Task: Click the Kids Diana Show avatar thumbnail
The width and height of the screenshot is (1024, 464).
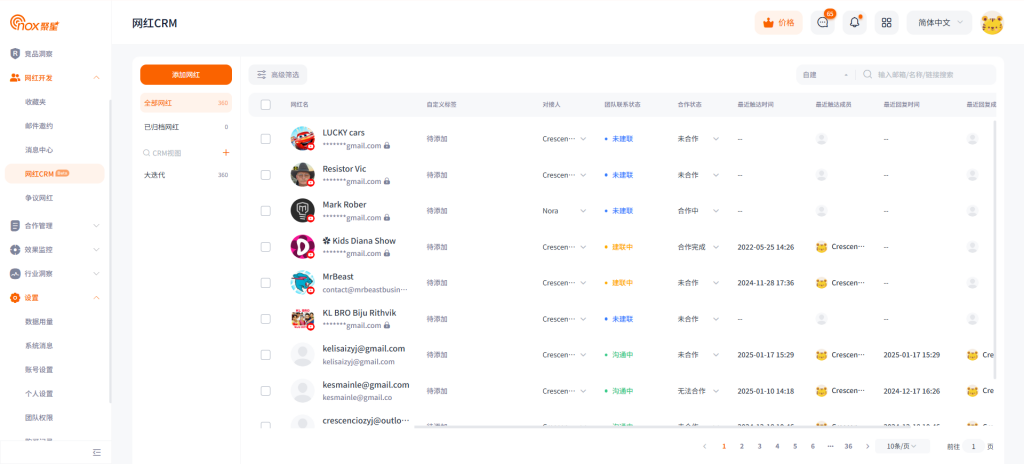Action: tap(302, 246)
